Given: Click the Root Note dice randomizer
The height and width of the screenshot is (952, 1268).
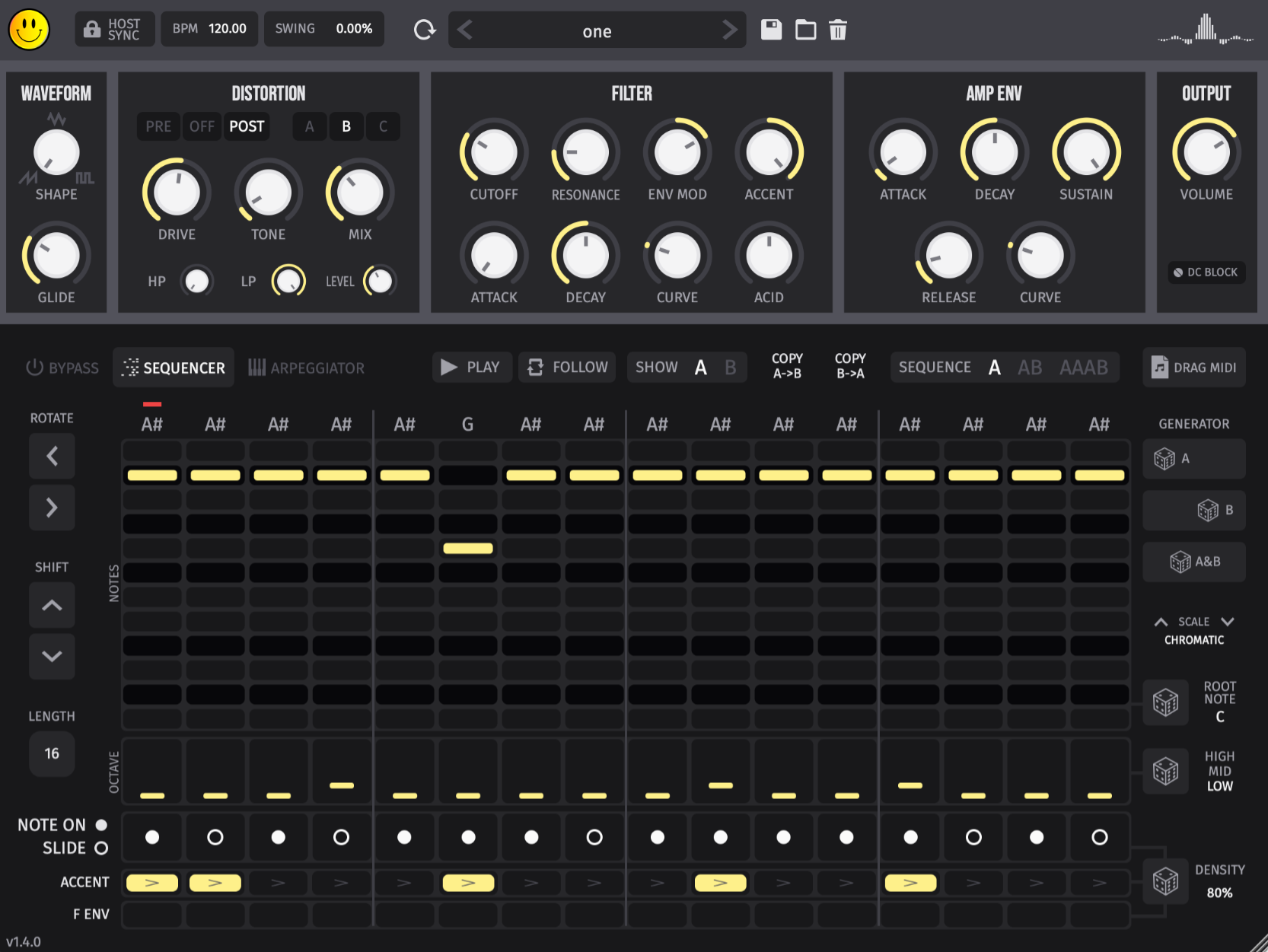Looking at the screenshot, I should click(x=1164, y=702).
